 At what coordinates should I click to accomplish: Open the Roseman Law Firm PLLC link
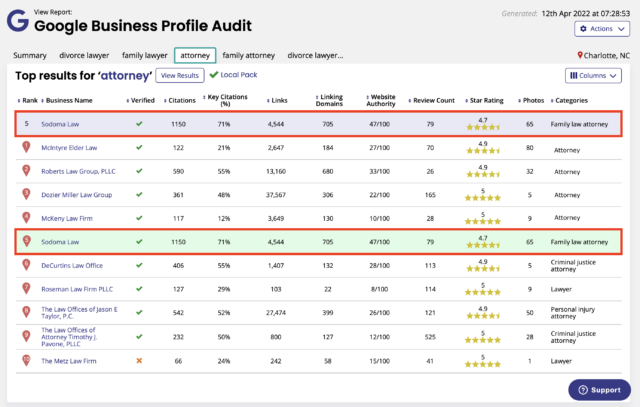tap(77, 289)
